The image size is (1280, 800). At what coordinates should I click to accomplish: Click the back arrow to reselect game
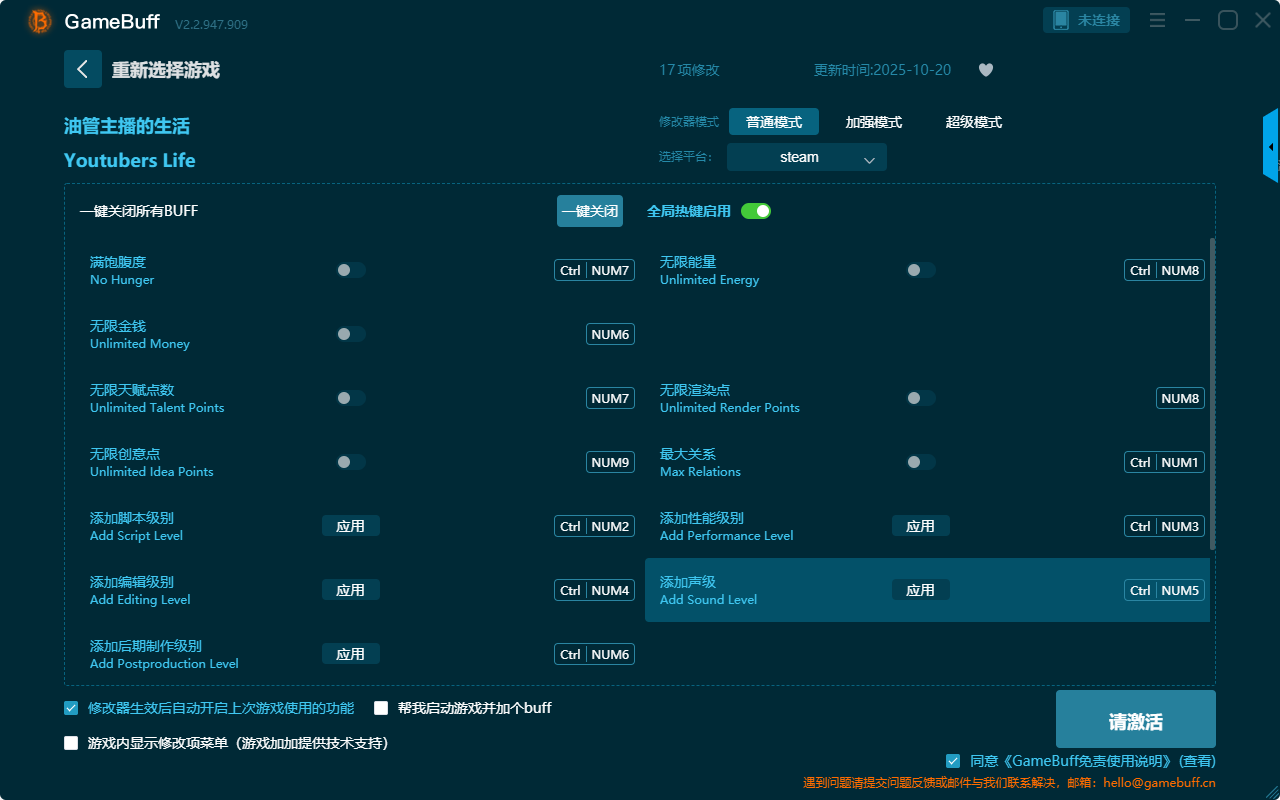click(83, 69)
